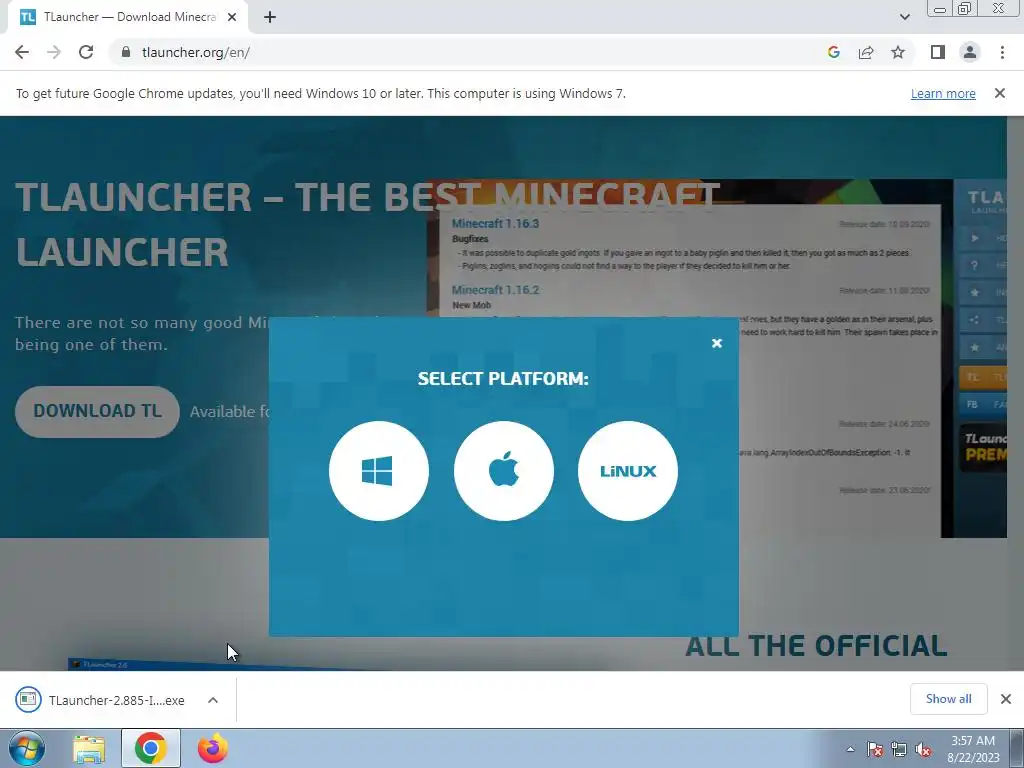Dismiss the Windows 7 update notice

(1000, 93)
